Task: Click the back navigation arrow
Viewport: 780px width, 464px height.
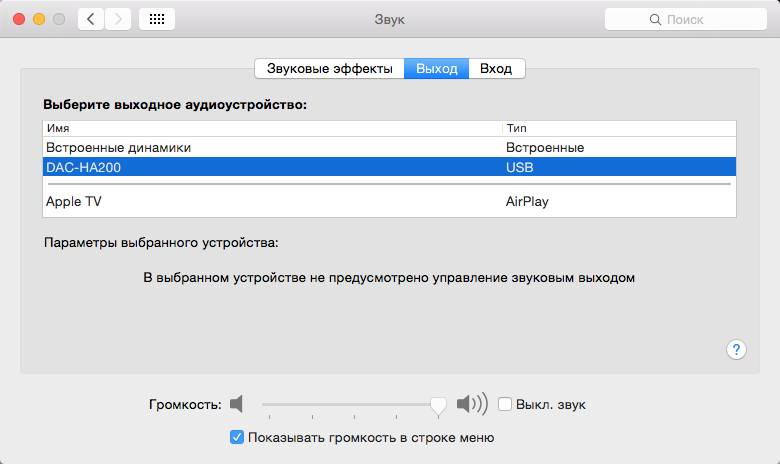Action: tap(91, 19)
